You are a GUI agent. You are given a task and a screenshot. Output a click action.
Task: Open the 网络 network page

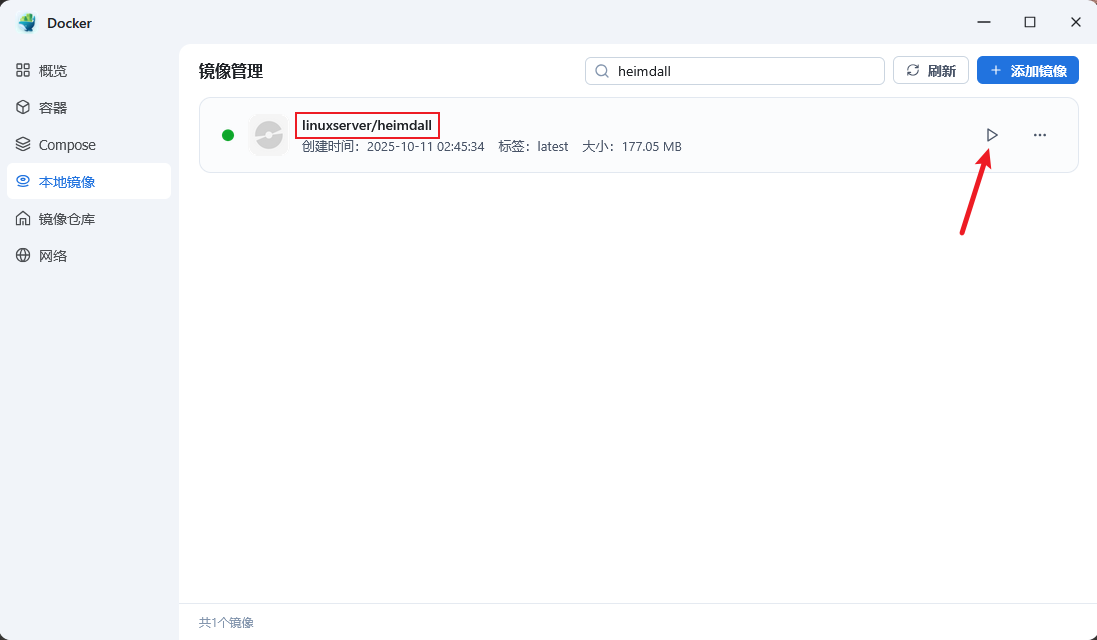[89, 256]
